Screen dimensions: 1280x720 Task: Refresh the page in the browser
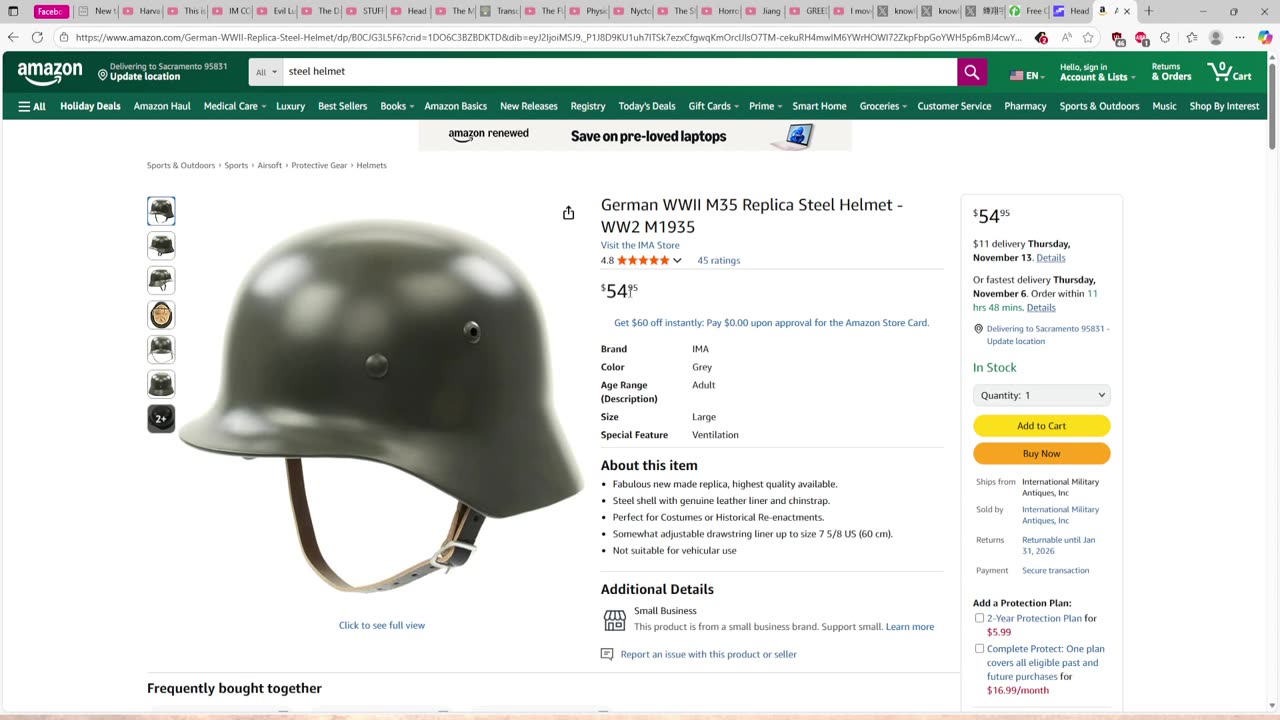[x=37, y=37]
